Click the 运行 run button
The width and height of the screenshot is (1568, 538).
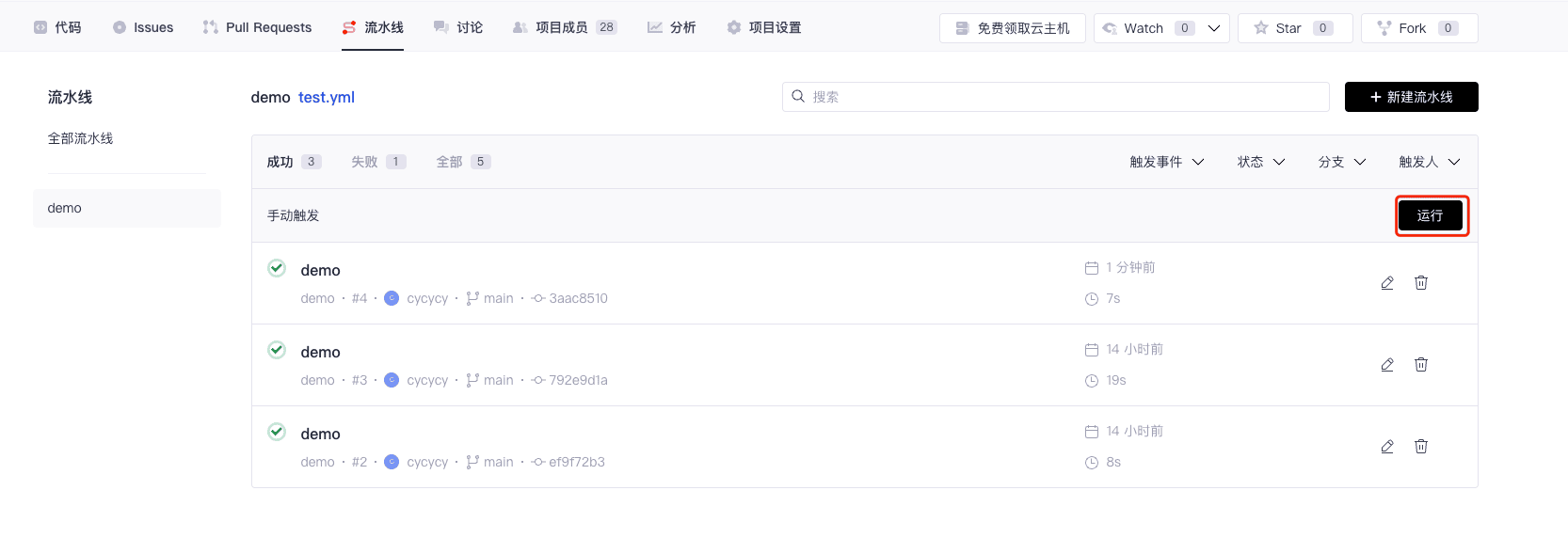click(x=1430, y=215)
